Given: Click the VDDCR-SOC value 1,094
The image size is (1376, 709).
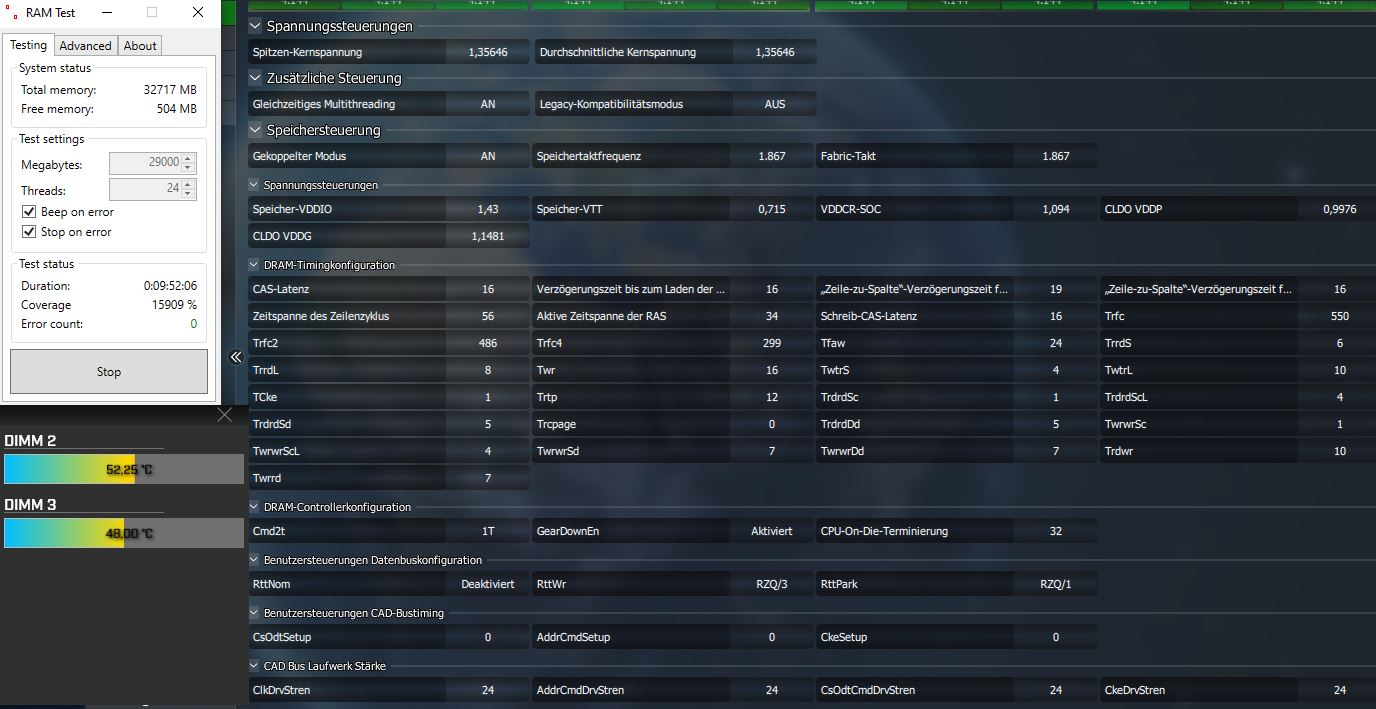Looking at the screenshot, I should coord(1056,209).
